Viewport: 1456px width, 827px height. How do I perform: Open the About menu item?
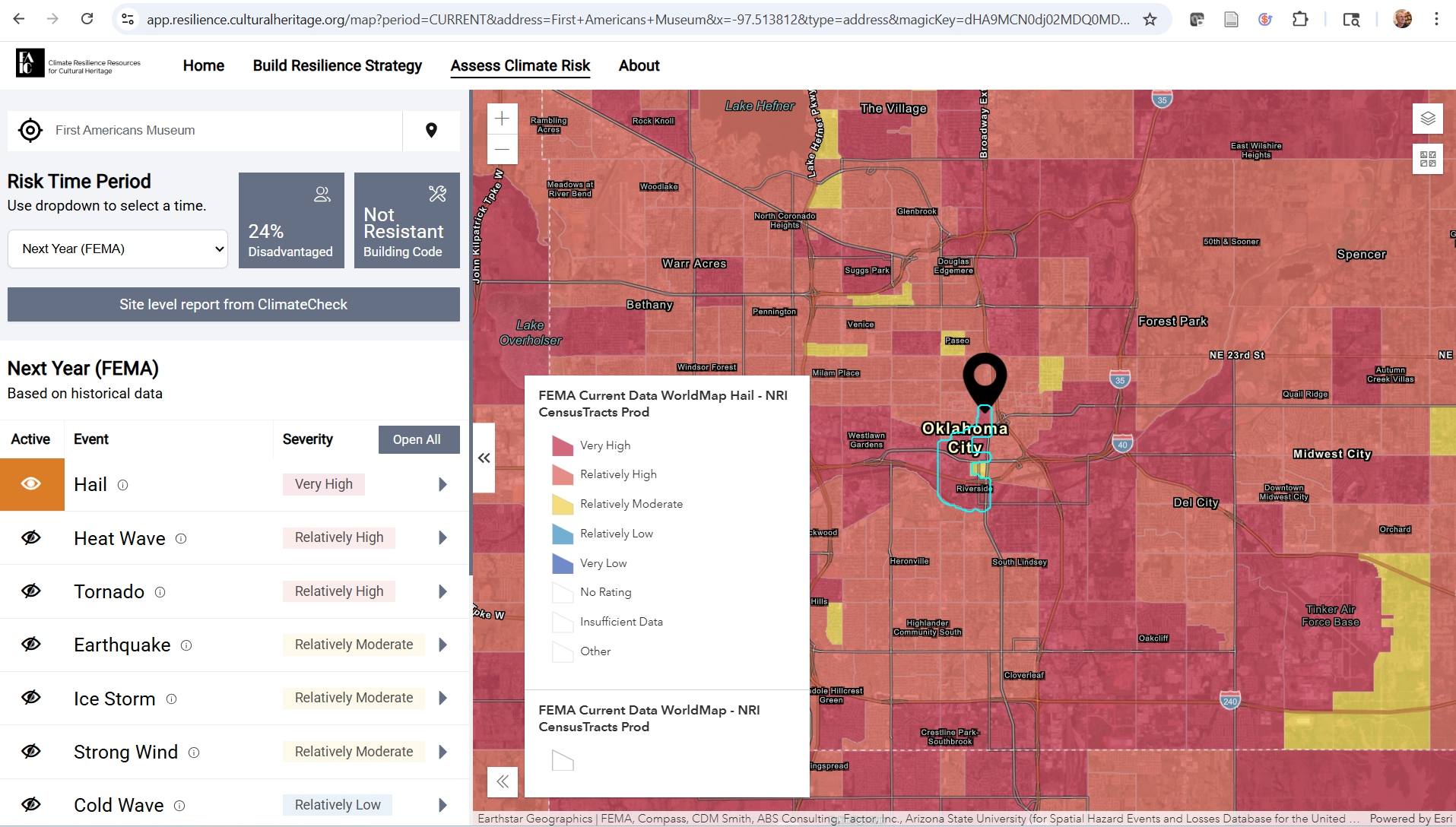coord(639,65)
